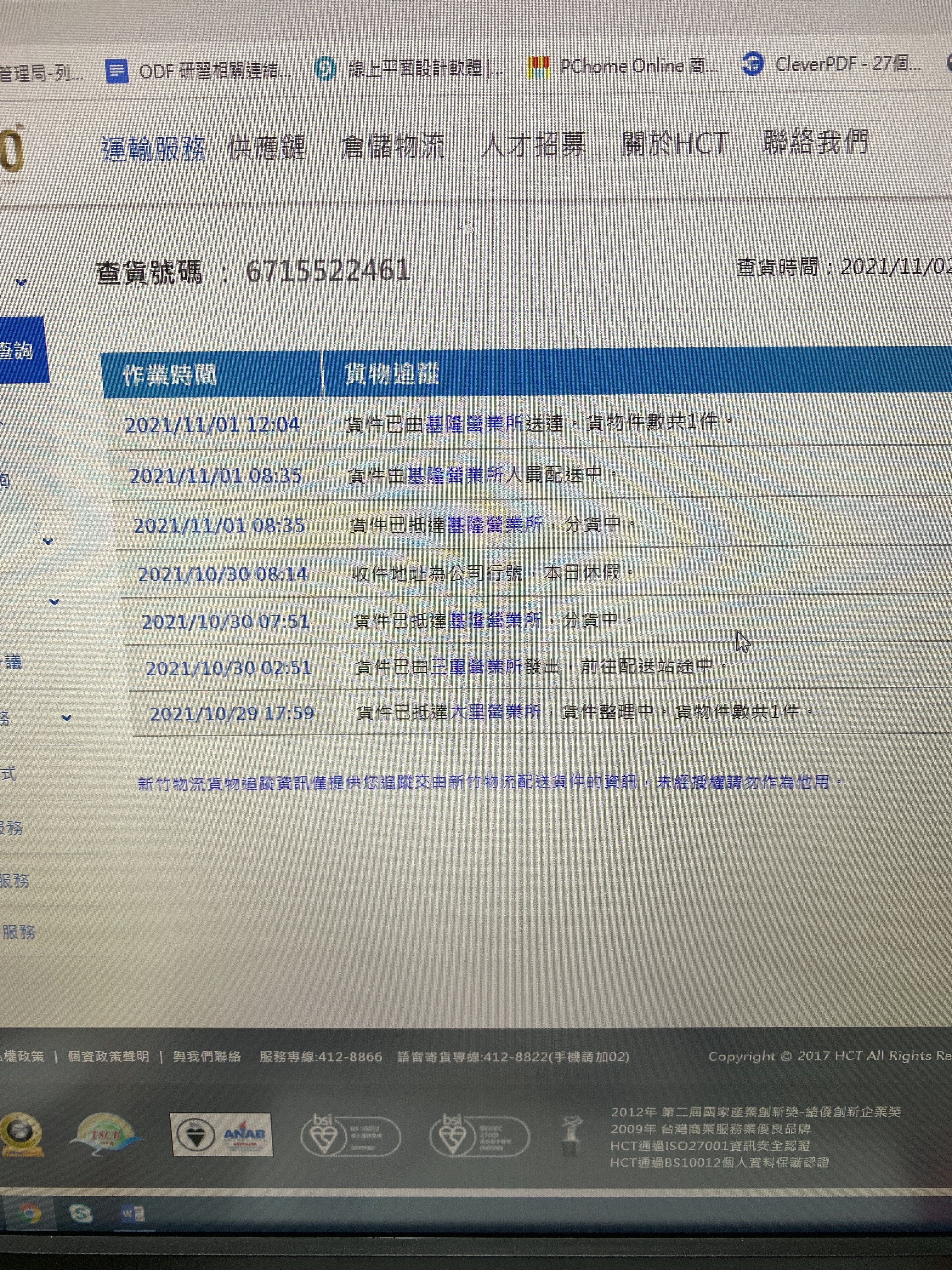Screen dimensions: 952x1270
Task: Click the bsi ISO 27001 certification badge
Action: (479, 1135)
